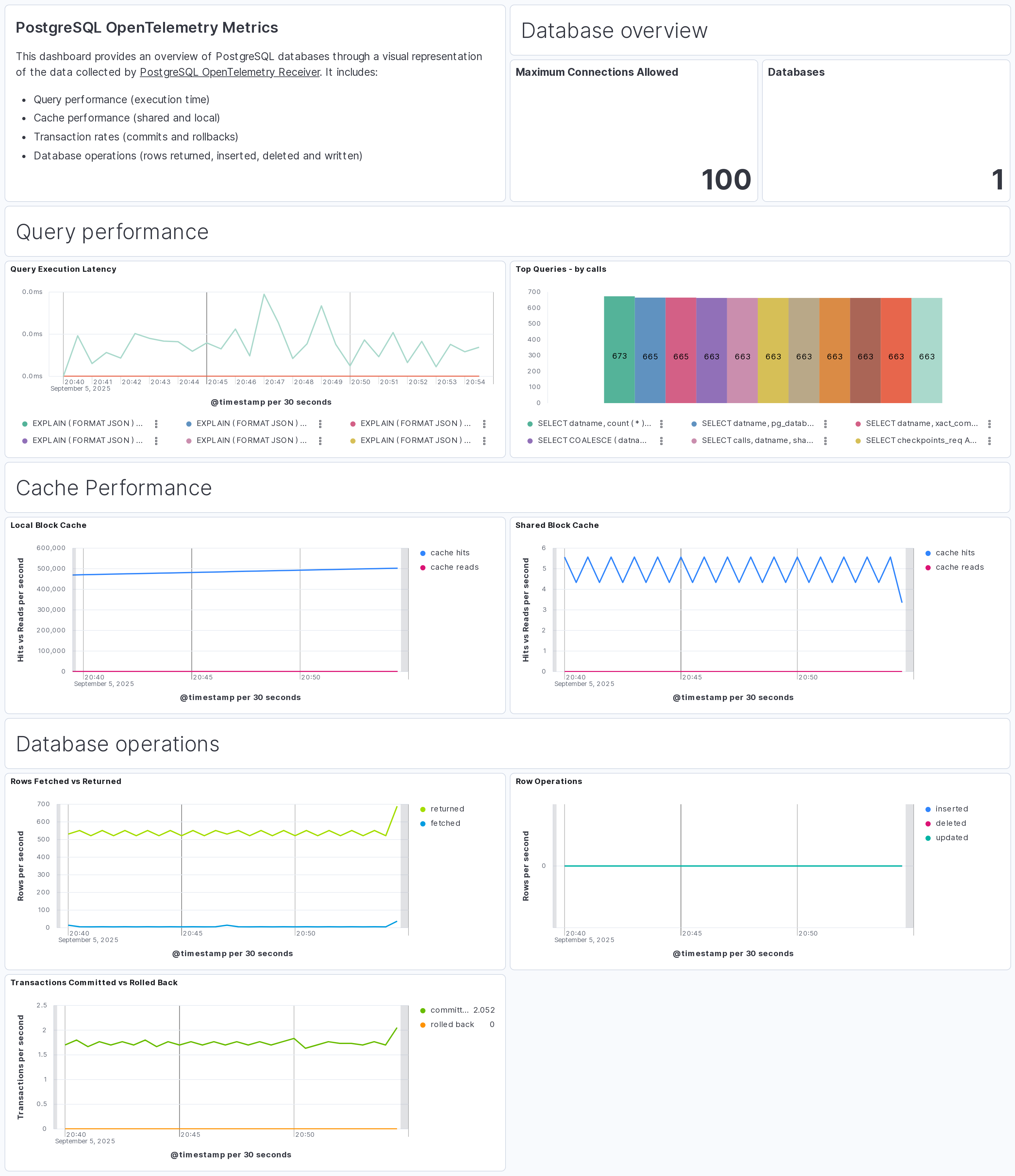Screen dimensions: 1015x1176
Task: Open actions menu next to "SELECT COALESCE" legend entry
Action: [x=661, y=440]
